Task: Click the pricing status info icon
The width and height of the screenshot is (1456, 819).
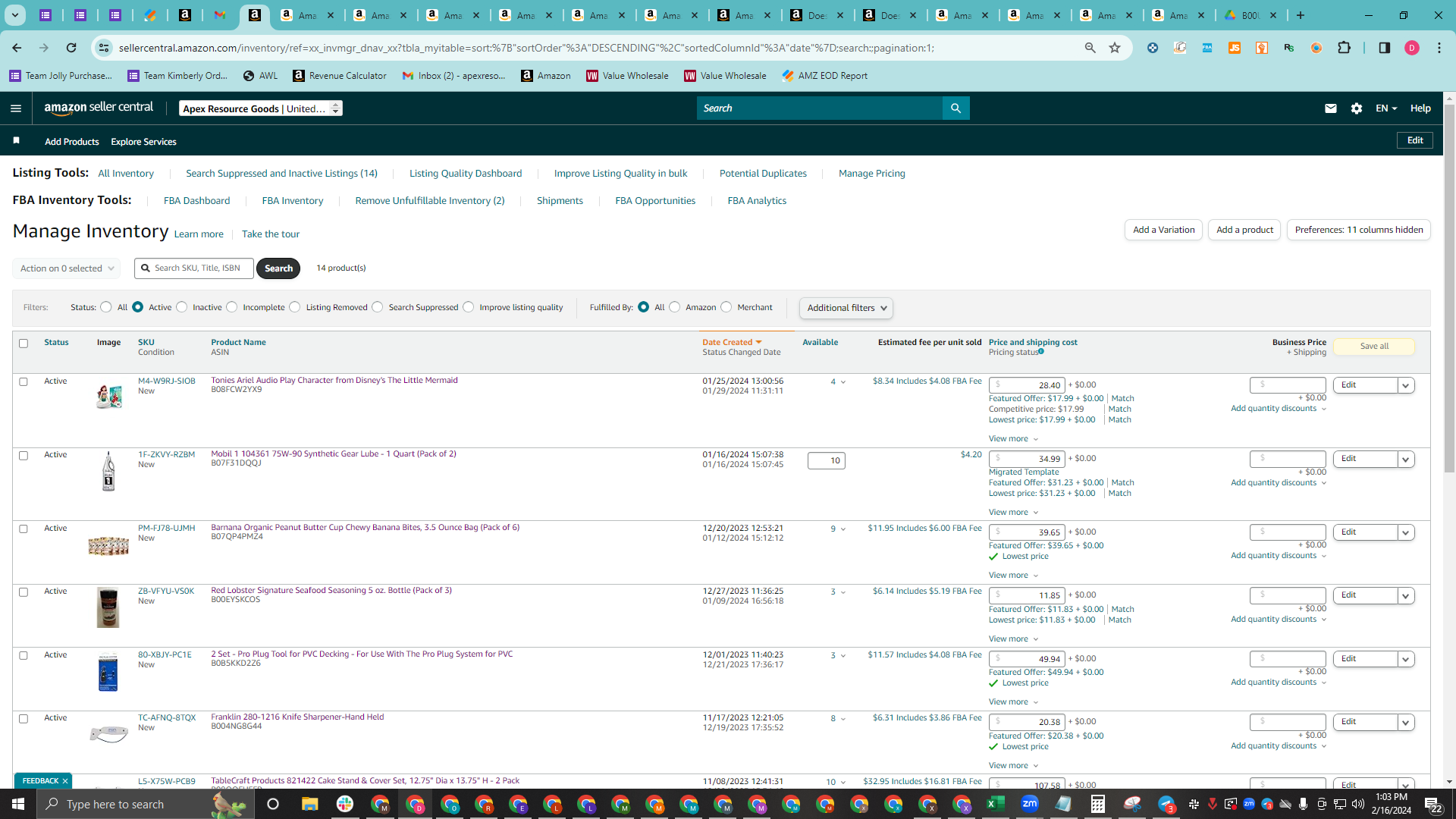Action: pyautogui.click(x=1041, y=352)
